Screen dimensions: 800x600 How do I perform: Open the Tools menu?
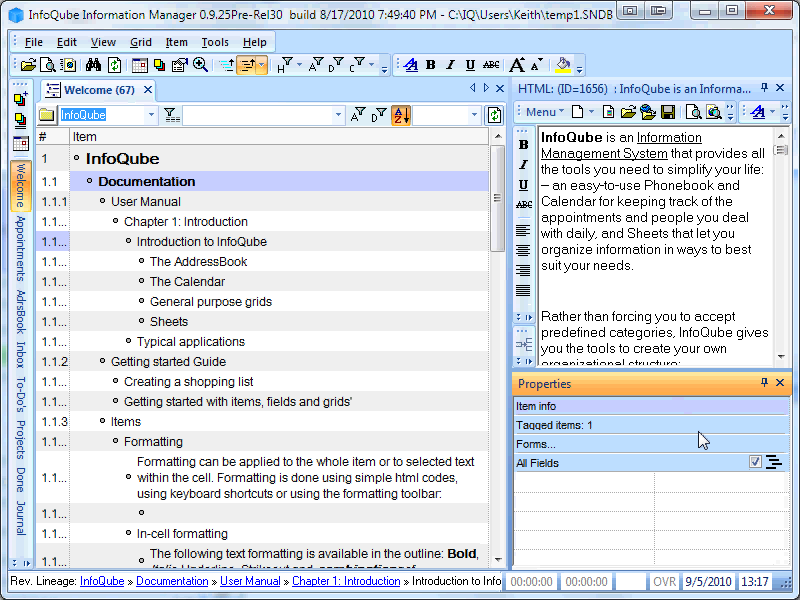[215, 42]
